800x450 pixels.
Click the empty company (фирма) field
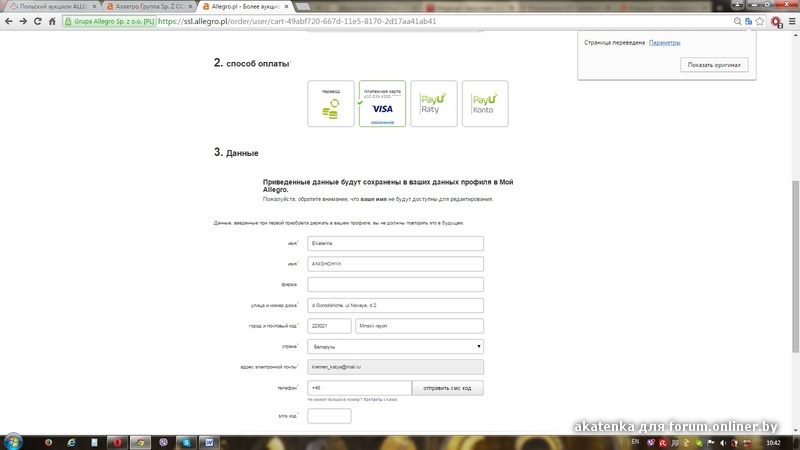(395, 284)
